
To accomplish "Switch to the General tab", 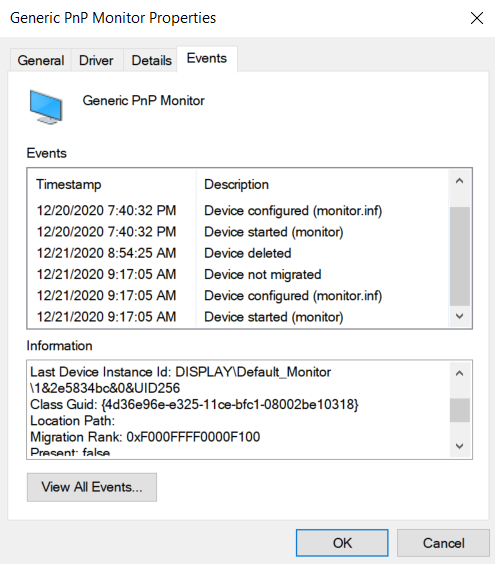I will coord(41,60).
